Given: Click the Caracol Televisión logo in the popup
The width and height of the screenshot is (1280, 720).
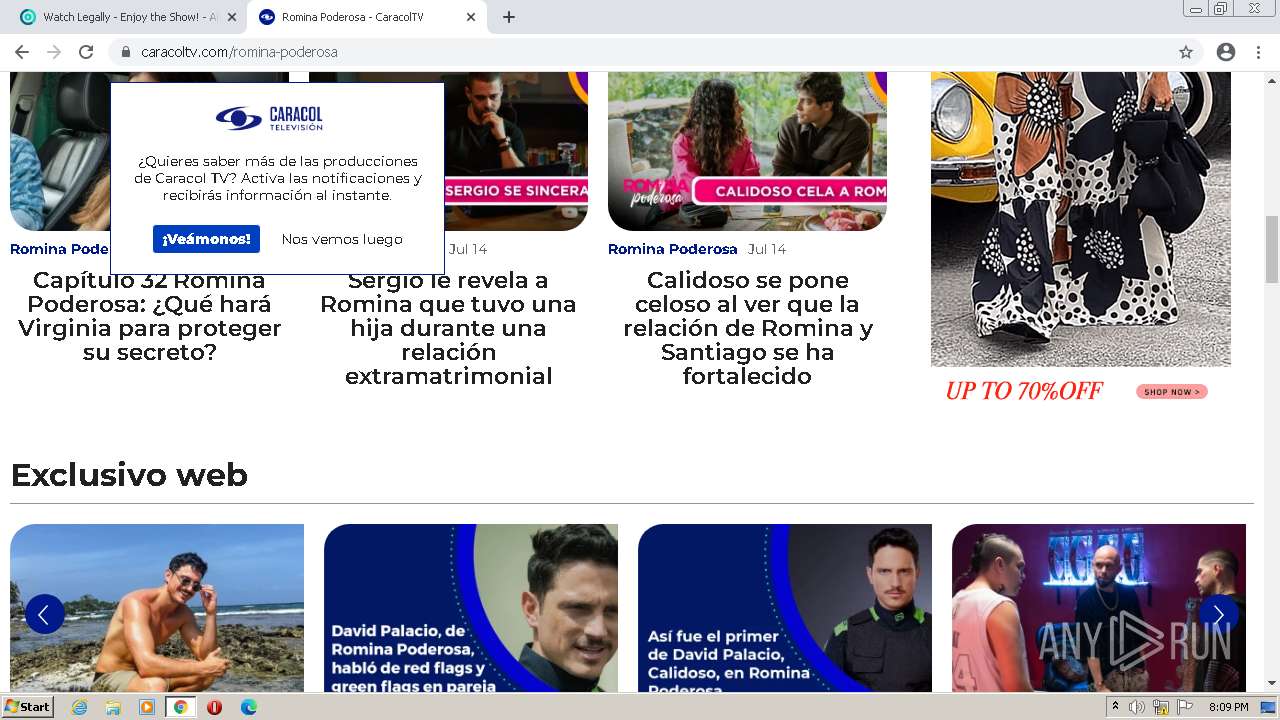Looking at the screenshot, I should click(270, 118).
